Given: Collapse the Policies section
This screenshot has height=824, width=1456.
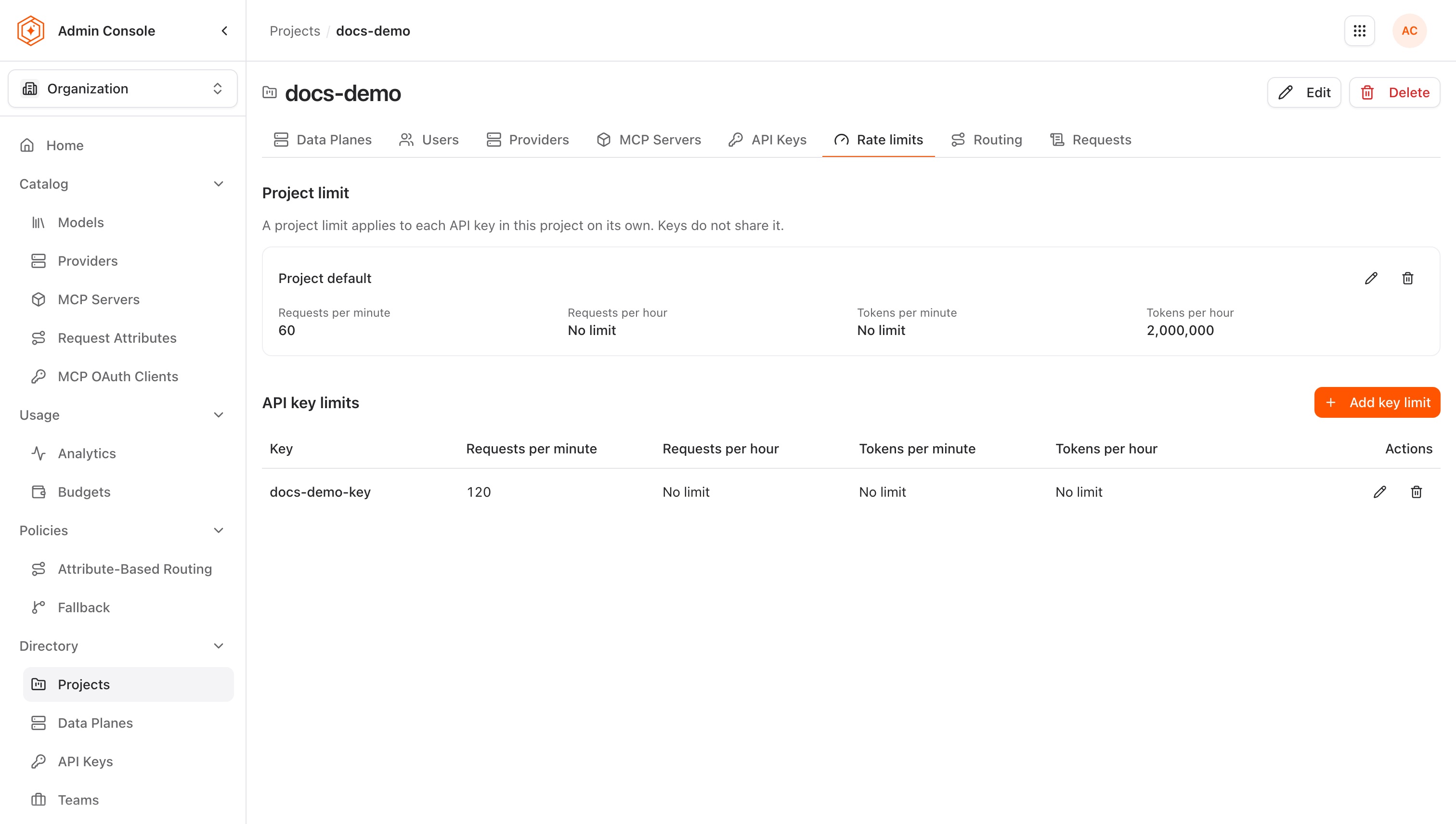Looking at the screenshot, I should tap(122, 530).
